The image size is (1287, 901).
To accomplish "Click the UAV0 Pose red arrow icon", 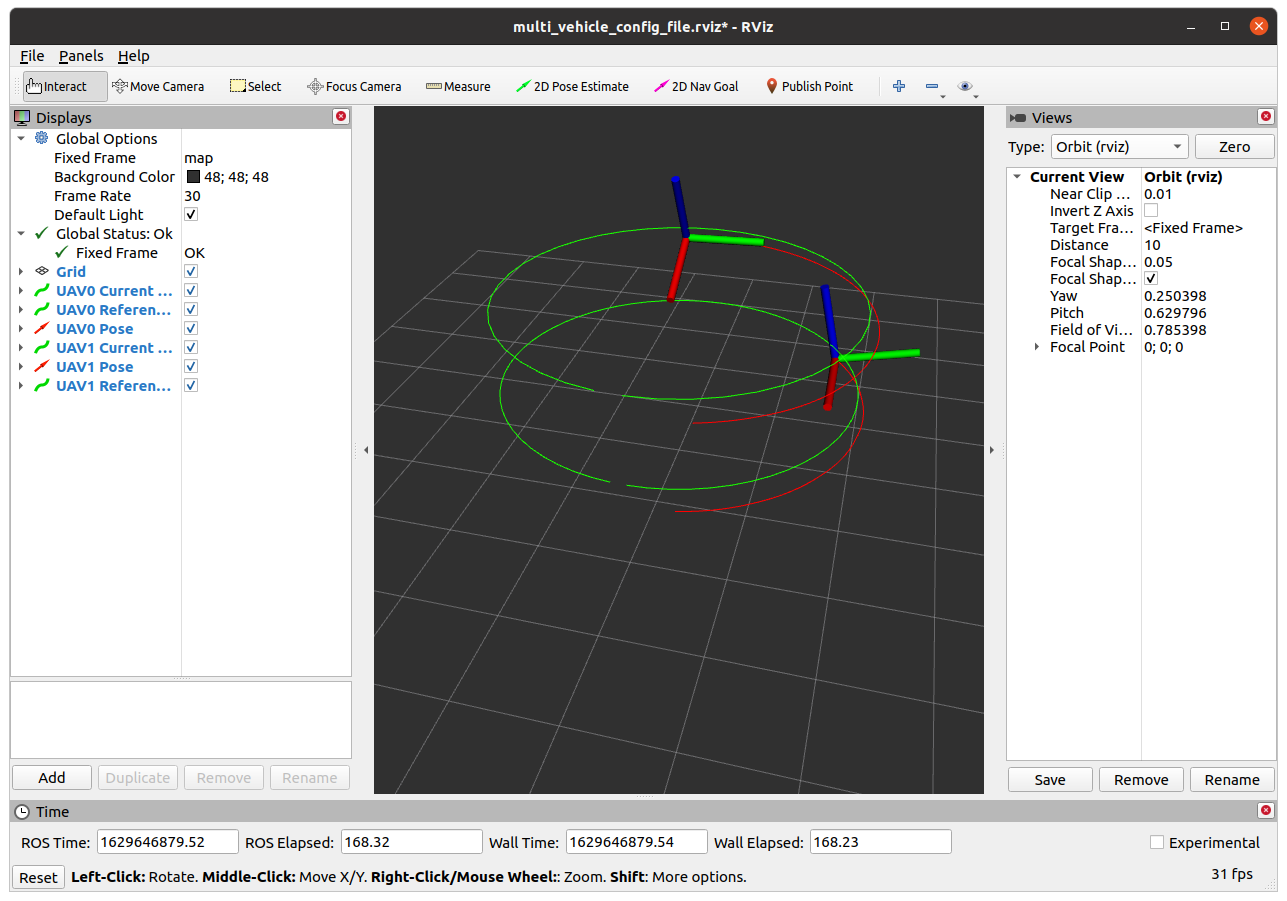I will point(42,328).
